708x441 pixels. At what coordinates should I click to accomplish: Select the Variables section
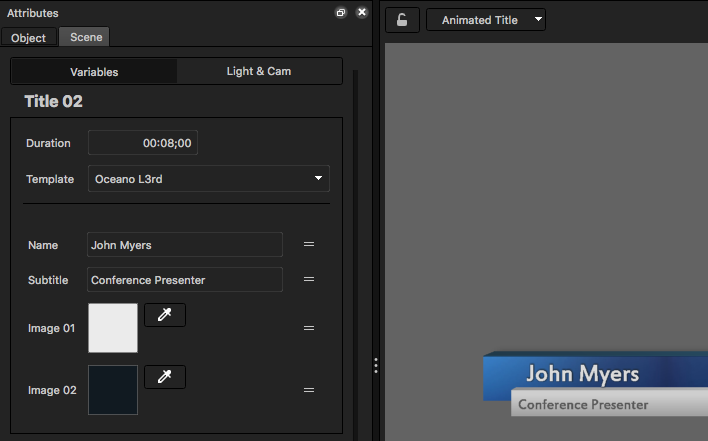(94, 72)
